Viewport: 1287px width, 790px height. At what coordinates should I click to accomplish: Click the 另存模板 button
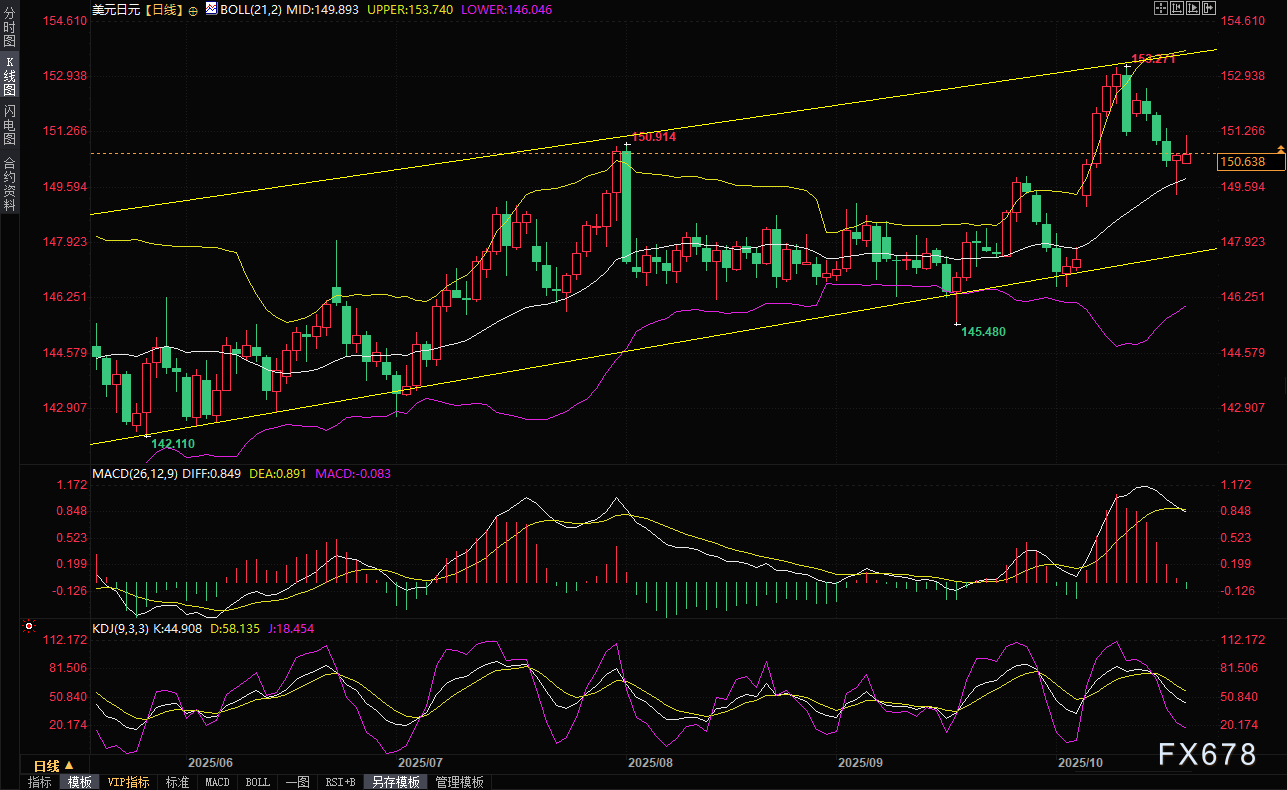click(396, 782)
